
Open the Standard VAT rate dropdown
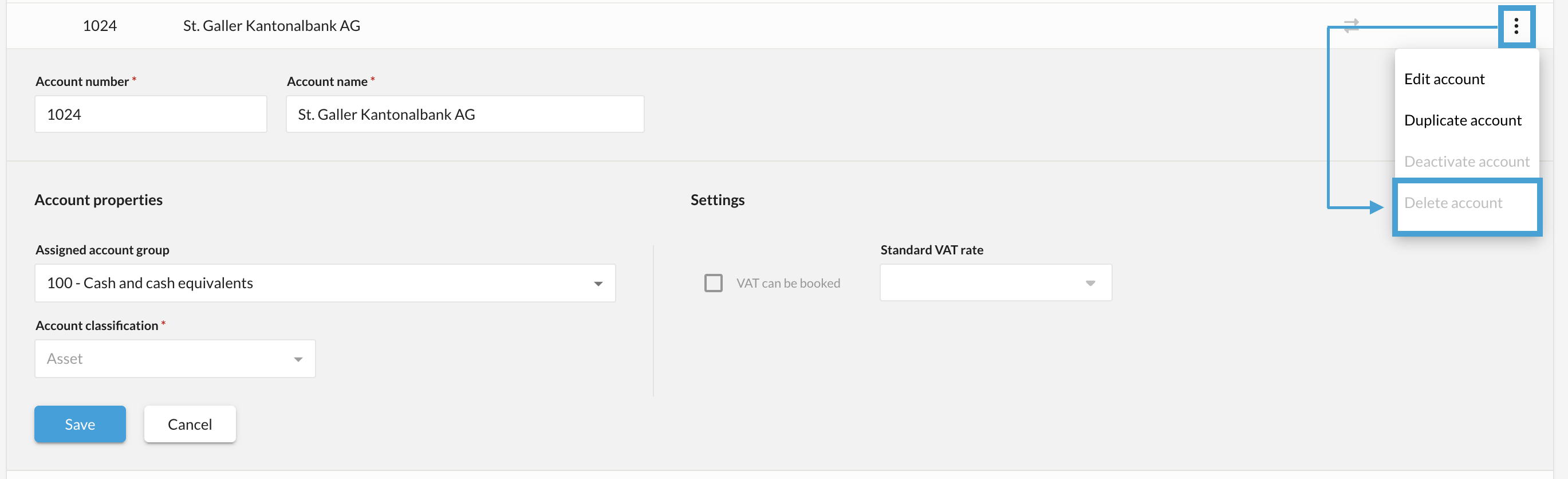(x=996, y=282)
